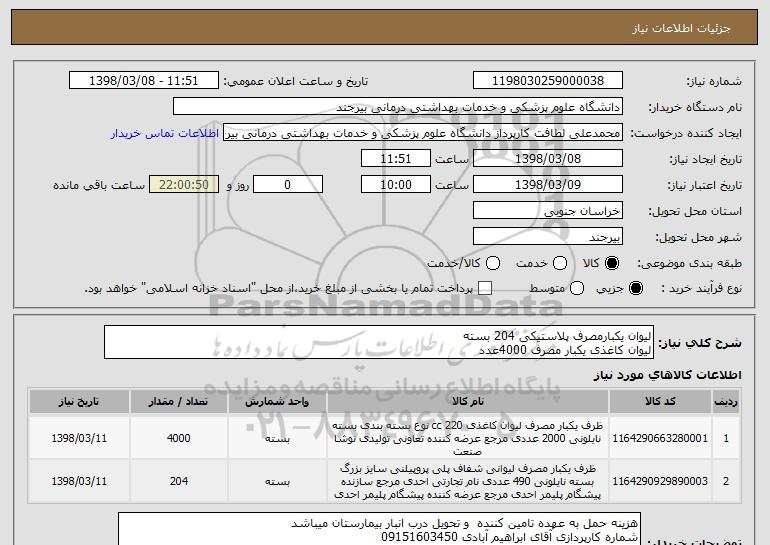
Task: Click the quantity cell 4000
Action: coord(179,438)
